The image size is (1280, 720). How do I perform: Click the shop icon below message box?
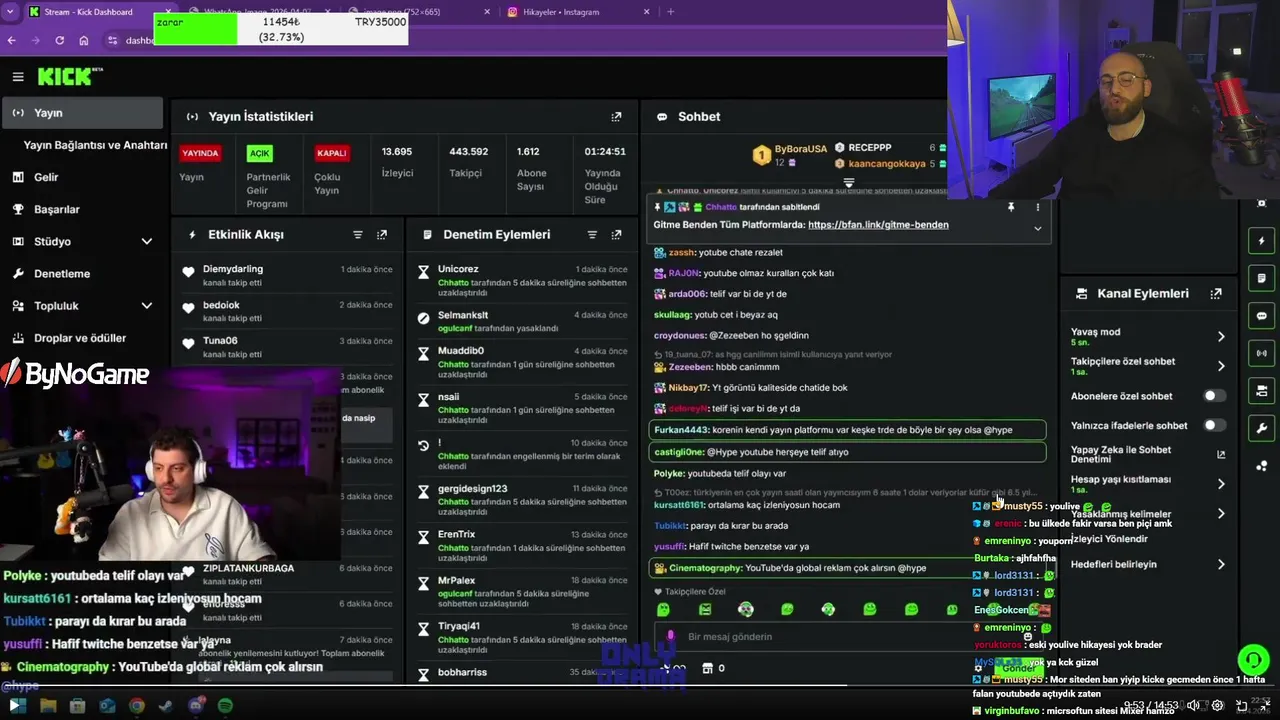click(707, 668)
